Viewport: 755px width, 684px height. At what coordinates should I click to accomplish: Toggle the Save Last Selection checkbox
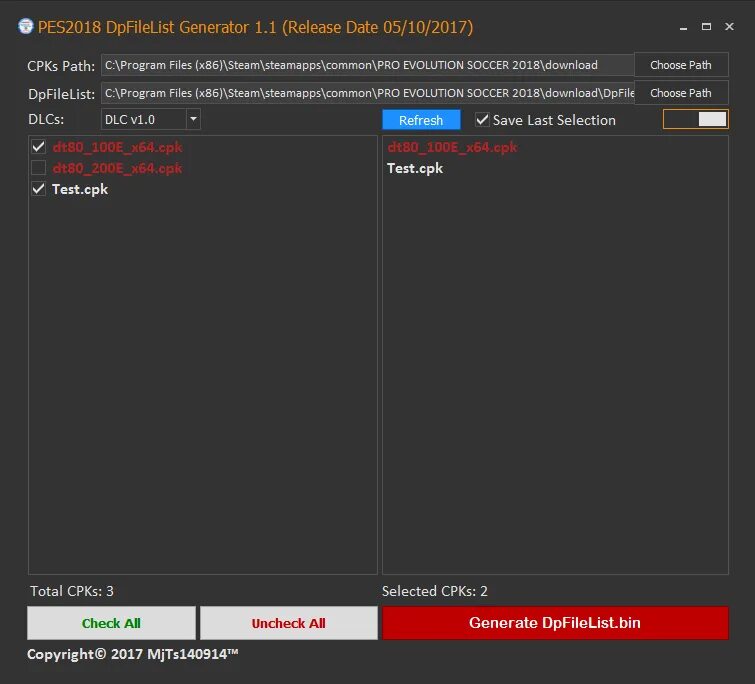point(482,119)
